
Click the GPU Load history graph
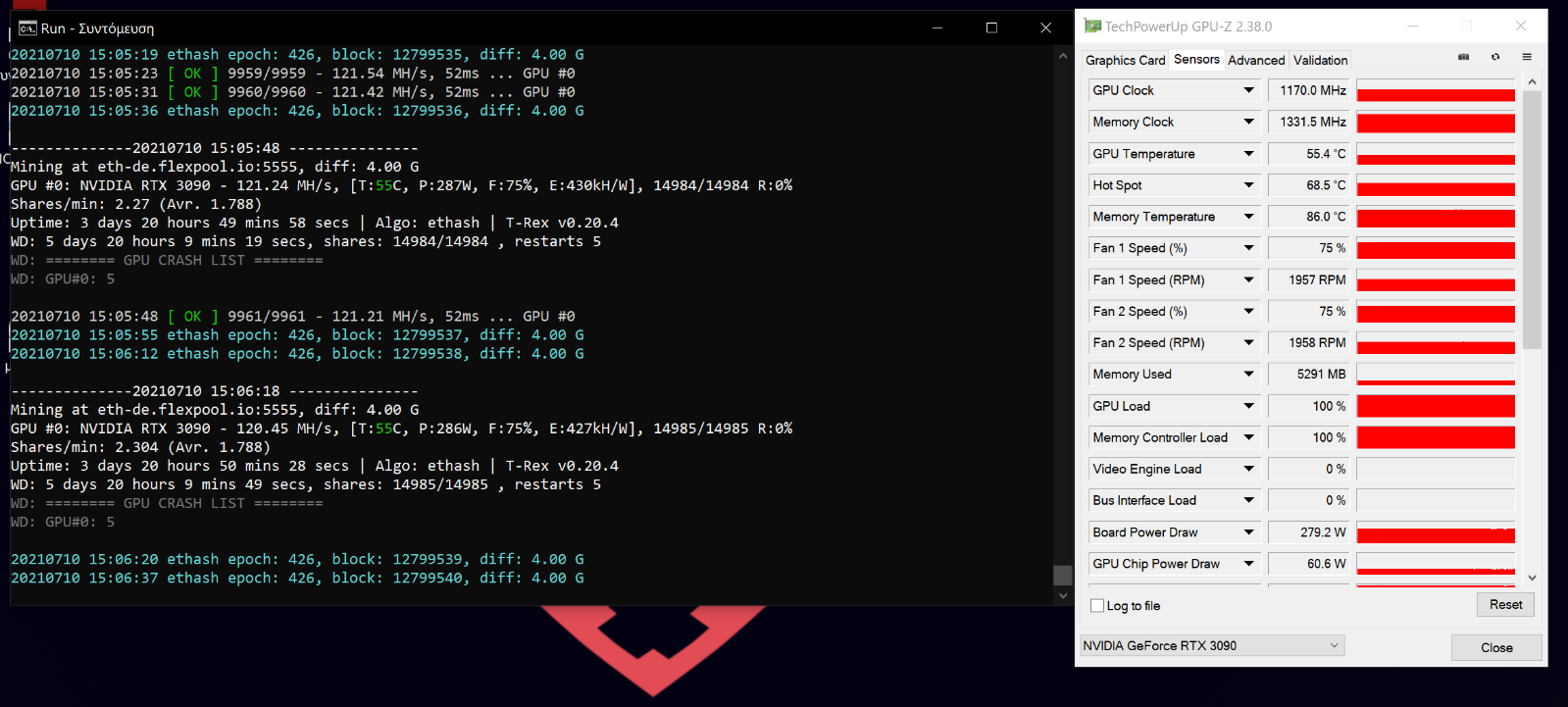[1436, 406]
